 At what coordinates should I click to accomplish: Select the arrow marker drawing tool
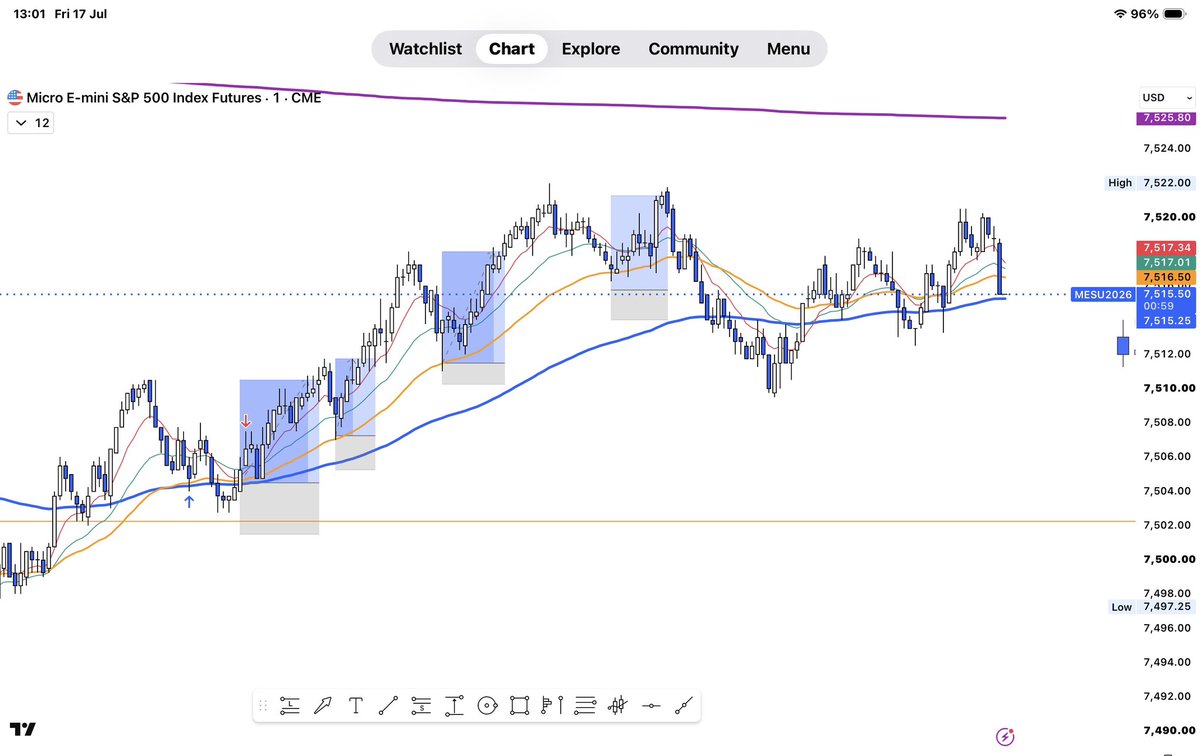click(x=322, y=705)
